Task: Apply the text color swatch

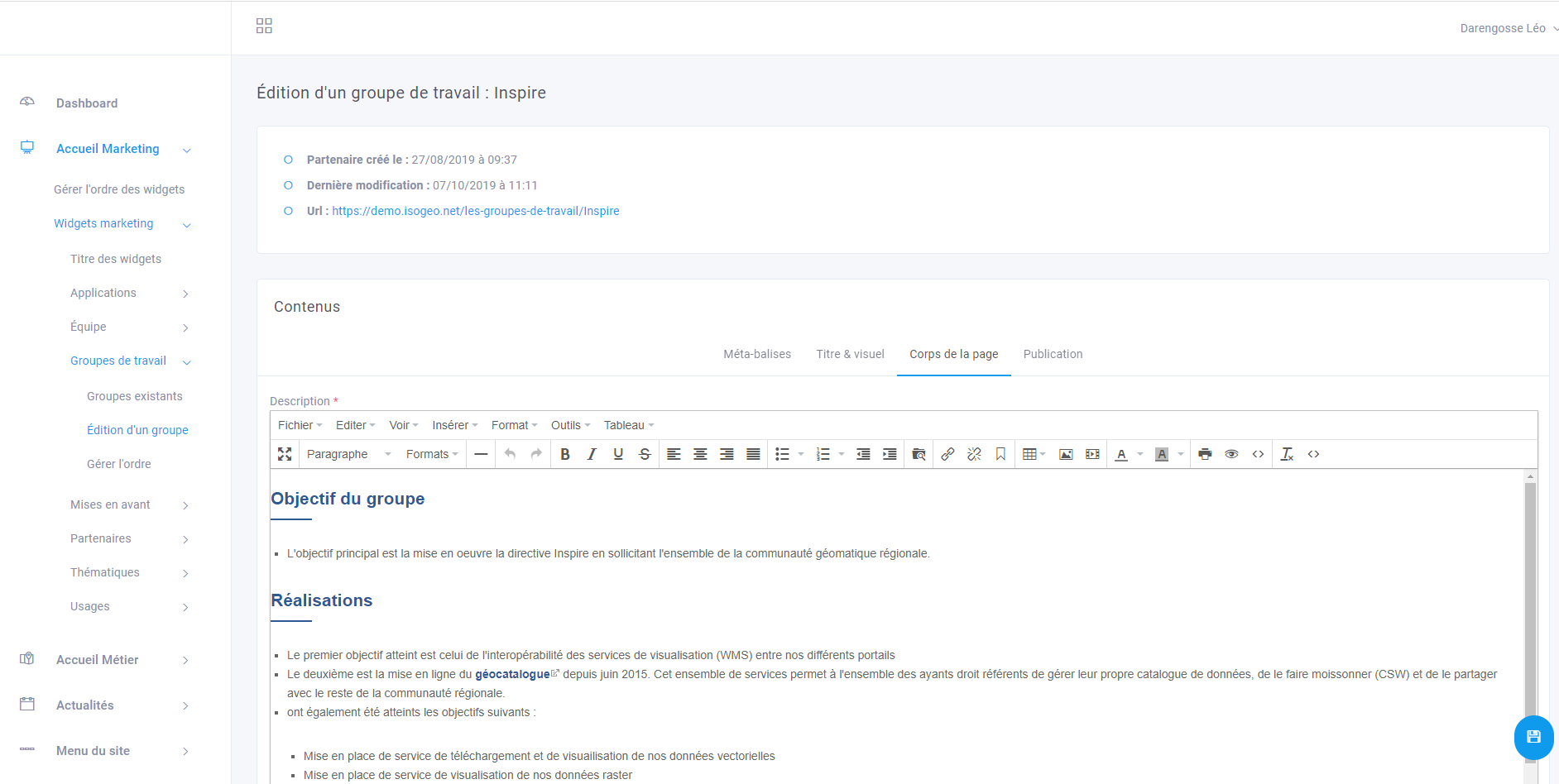Action: pos(1121,454)
